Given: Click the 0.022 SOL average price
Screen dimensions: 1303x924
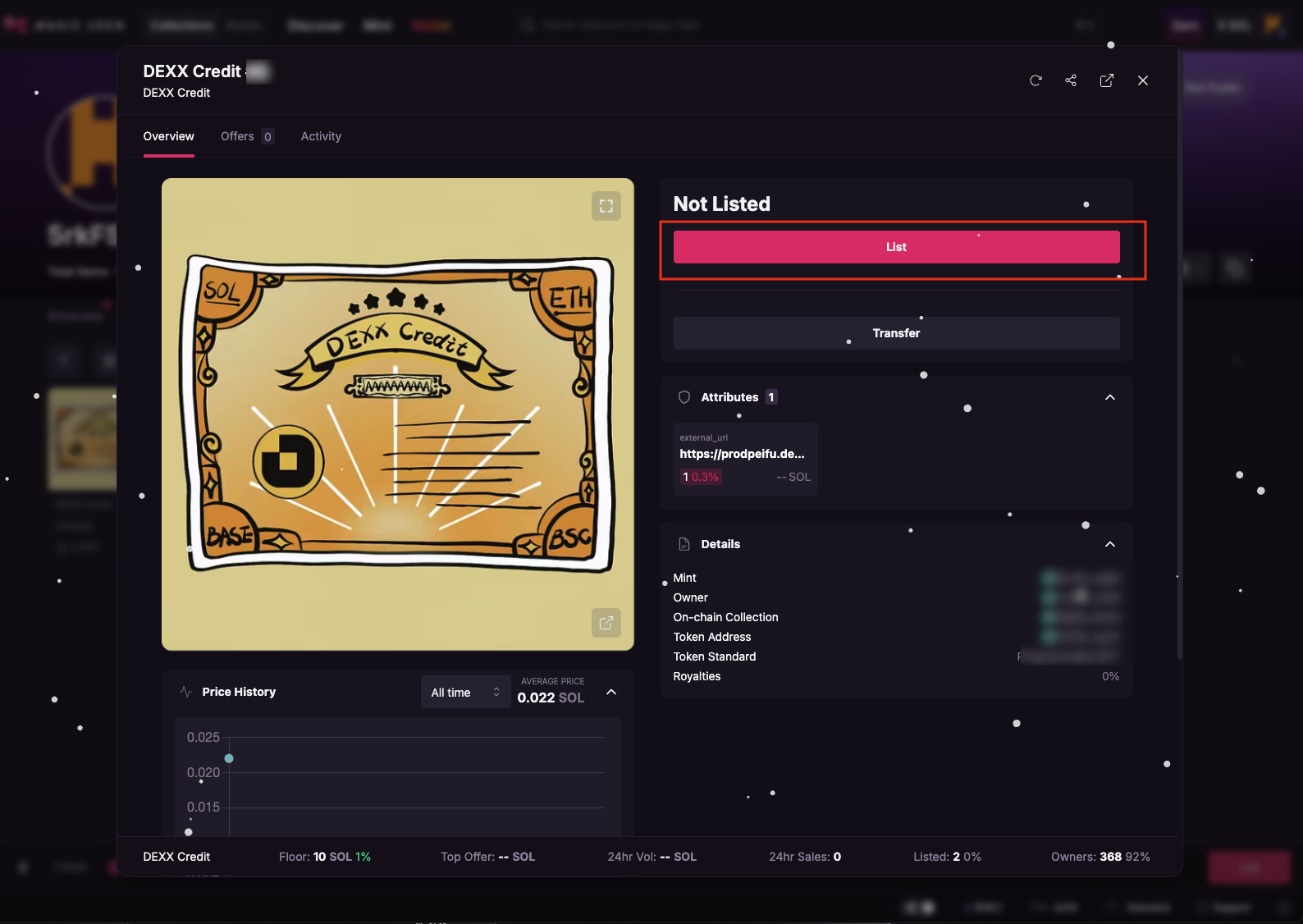Looking at the screenshot, I should coord(551,698).
